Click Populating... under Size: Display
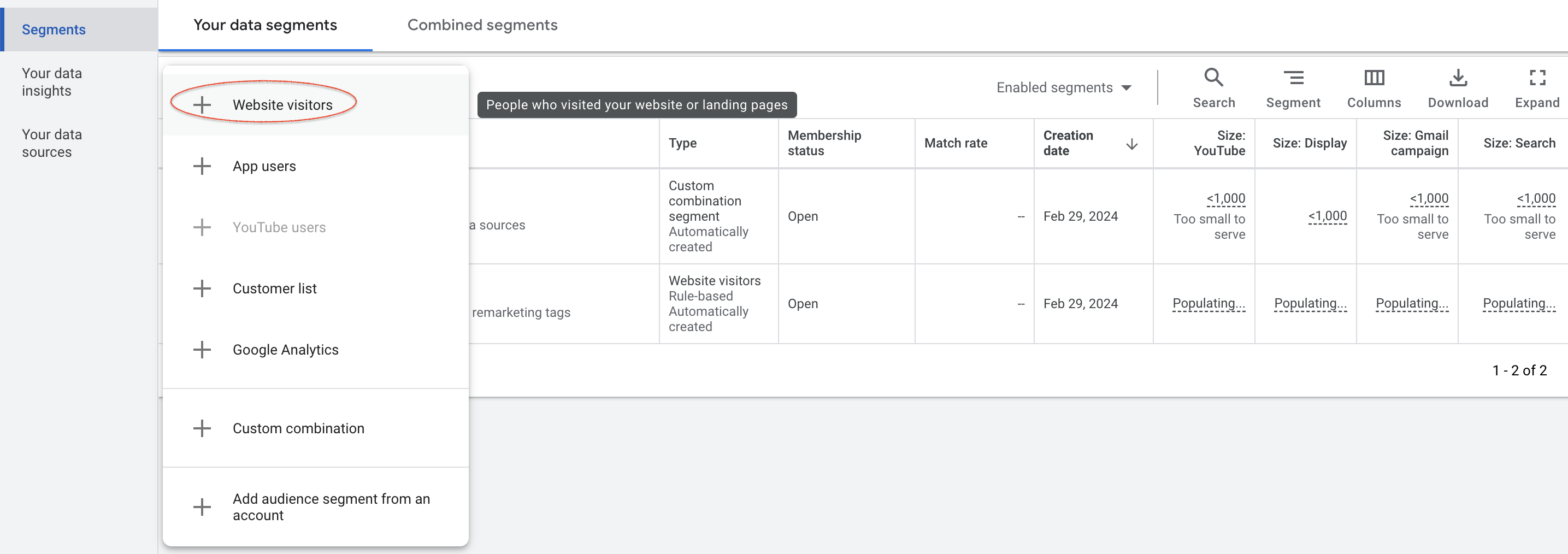The width and height of the screenshot is (1568, 554). [1310, 303]
